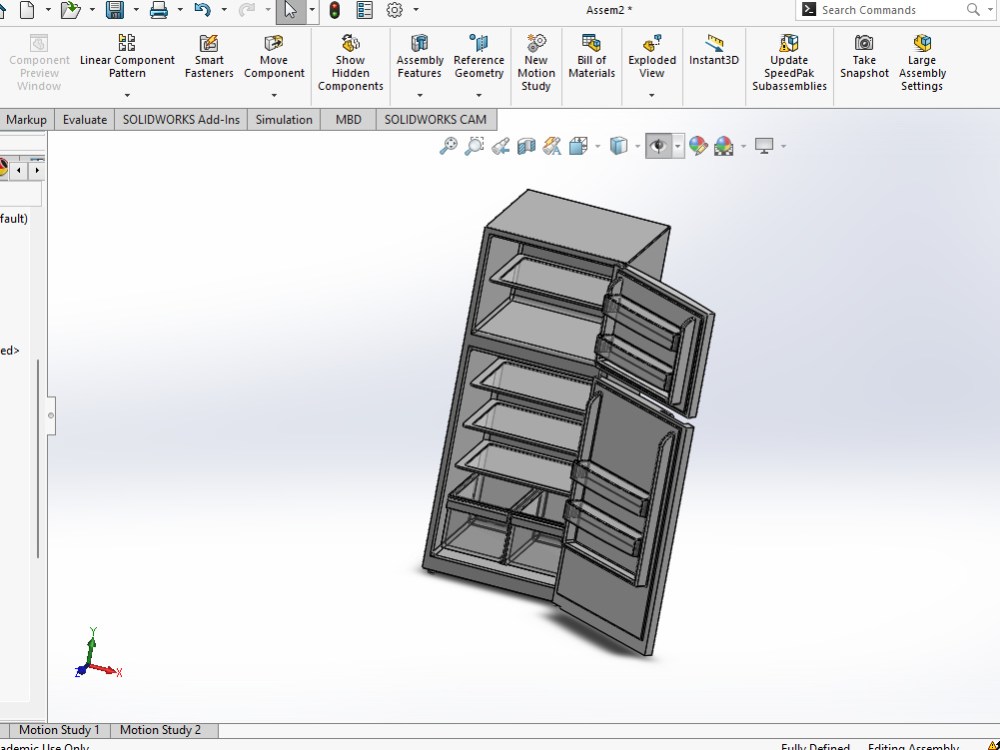Expand the Print dropdown arrow
The height and width of the screenshot is (750, 1000).
[x=180, y=10]
